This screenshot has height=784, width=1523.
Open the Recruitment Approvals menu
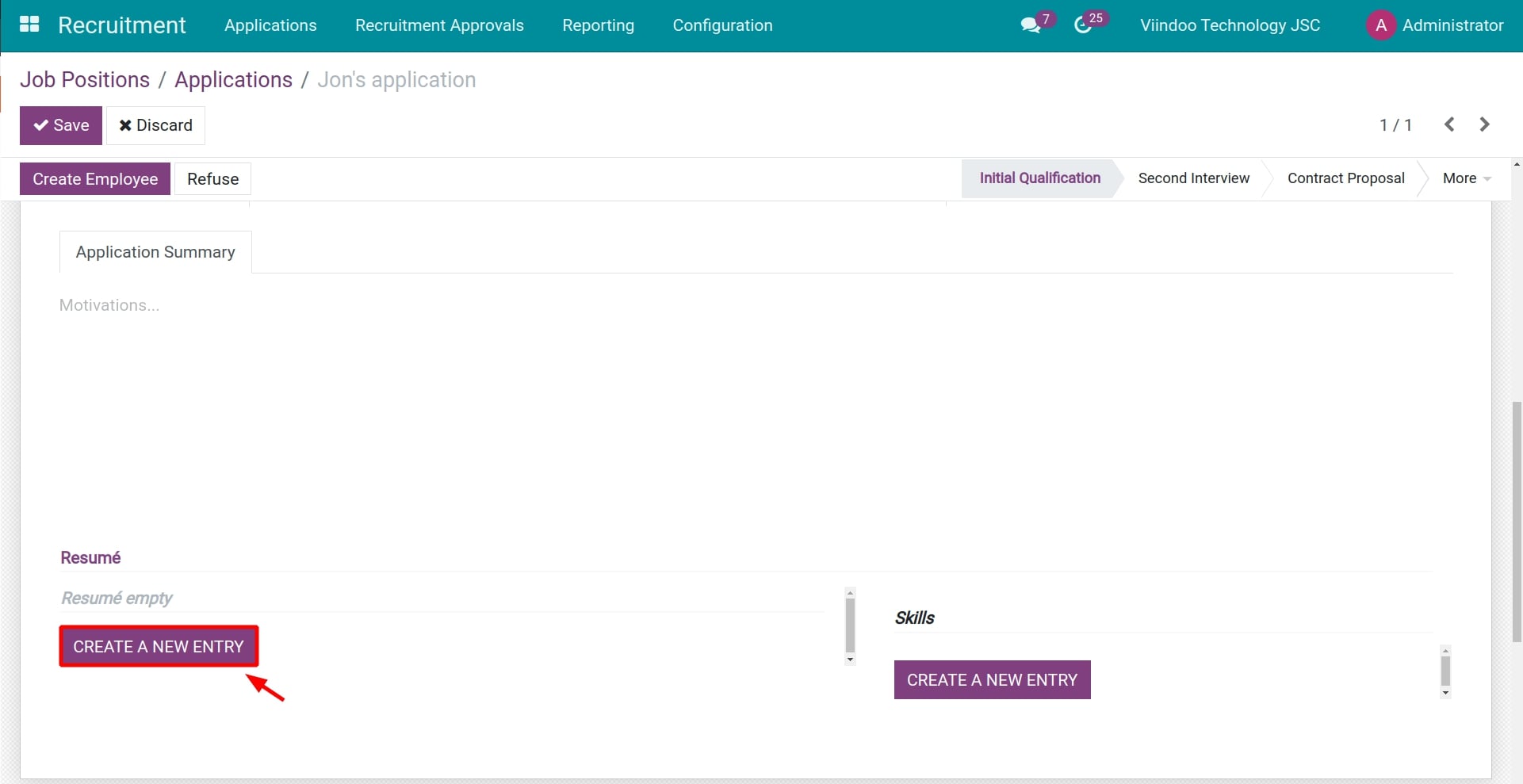click(439, 25)
